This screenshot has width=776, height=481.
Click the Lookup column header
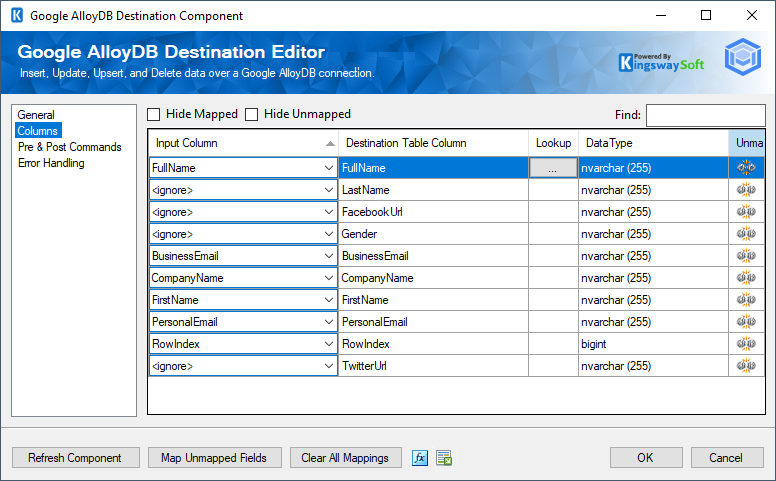553,143
